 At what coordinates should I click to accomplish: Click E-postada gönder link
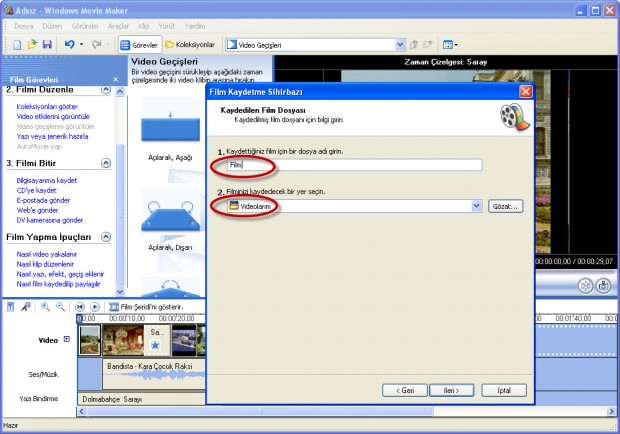[x=43, y=200]
